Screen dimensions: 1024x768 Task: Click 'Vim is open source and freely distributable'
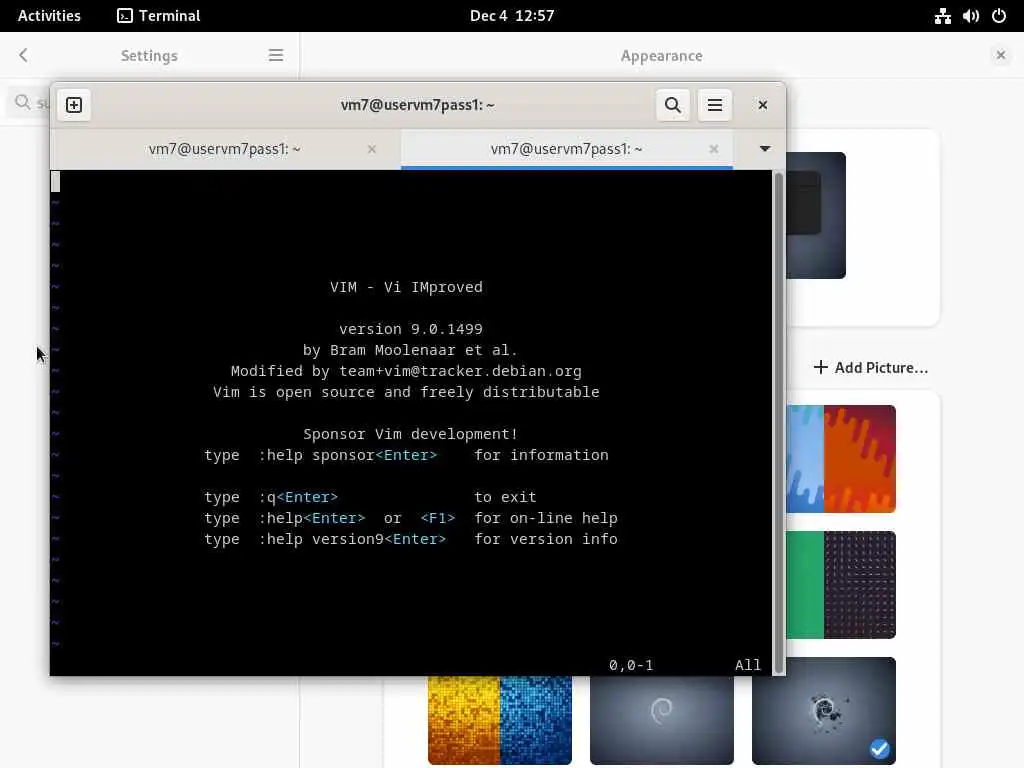tap(406, 392)
